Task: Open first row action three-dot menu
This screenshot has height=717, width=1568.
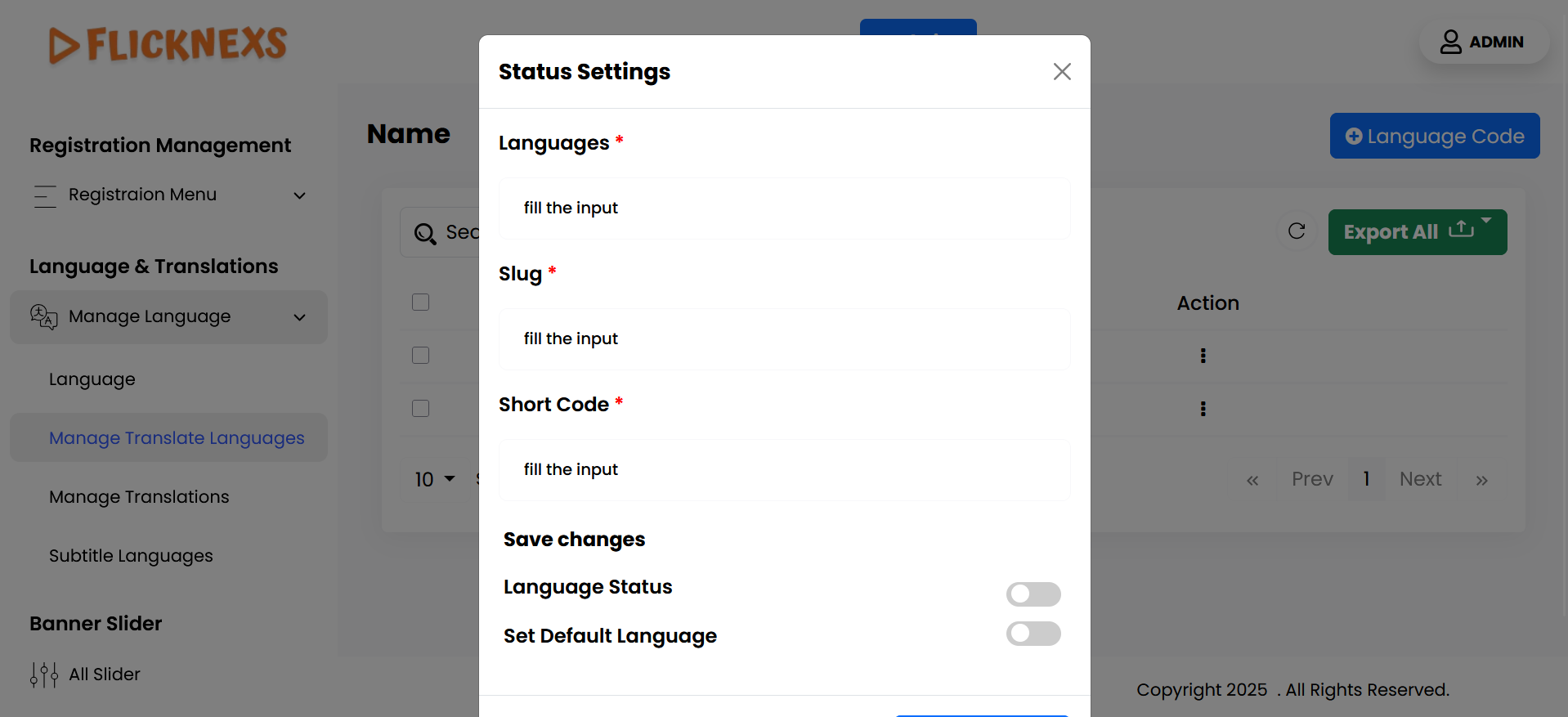Action: click(x=1203, y=356)
